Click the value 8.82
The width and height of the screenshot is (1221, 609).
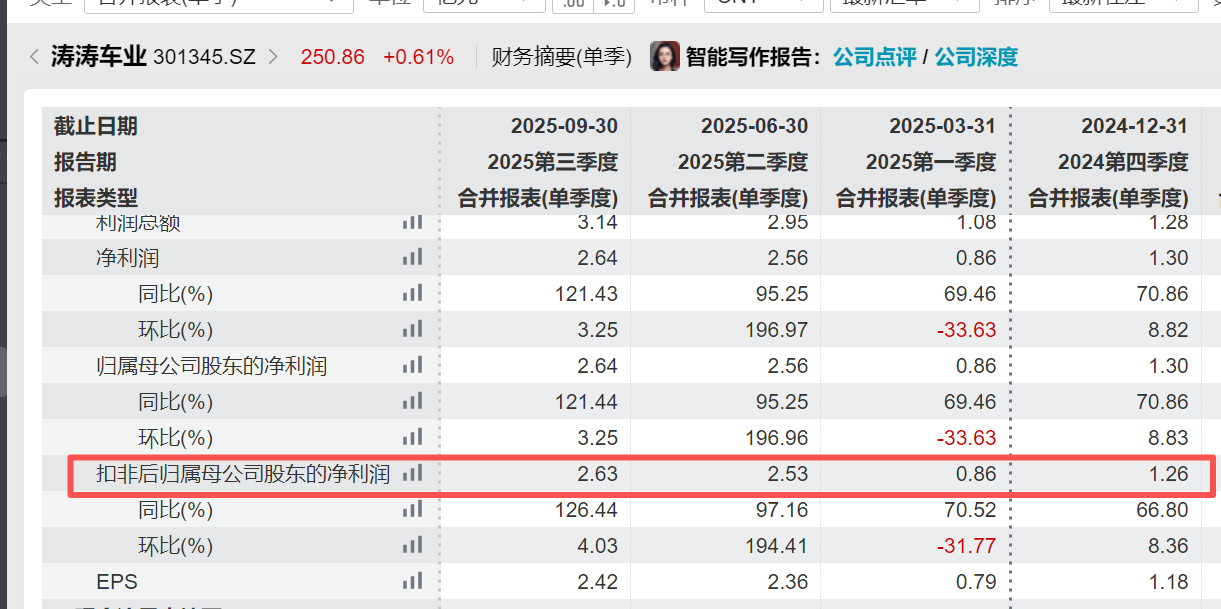tap(1168, 330)
